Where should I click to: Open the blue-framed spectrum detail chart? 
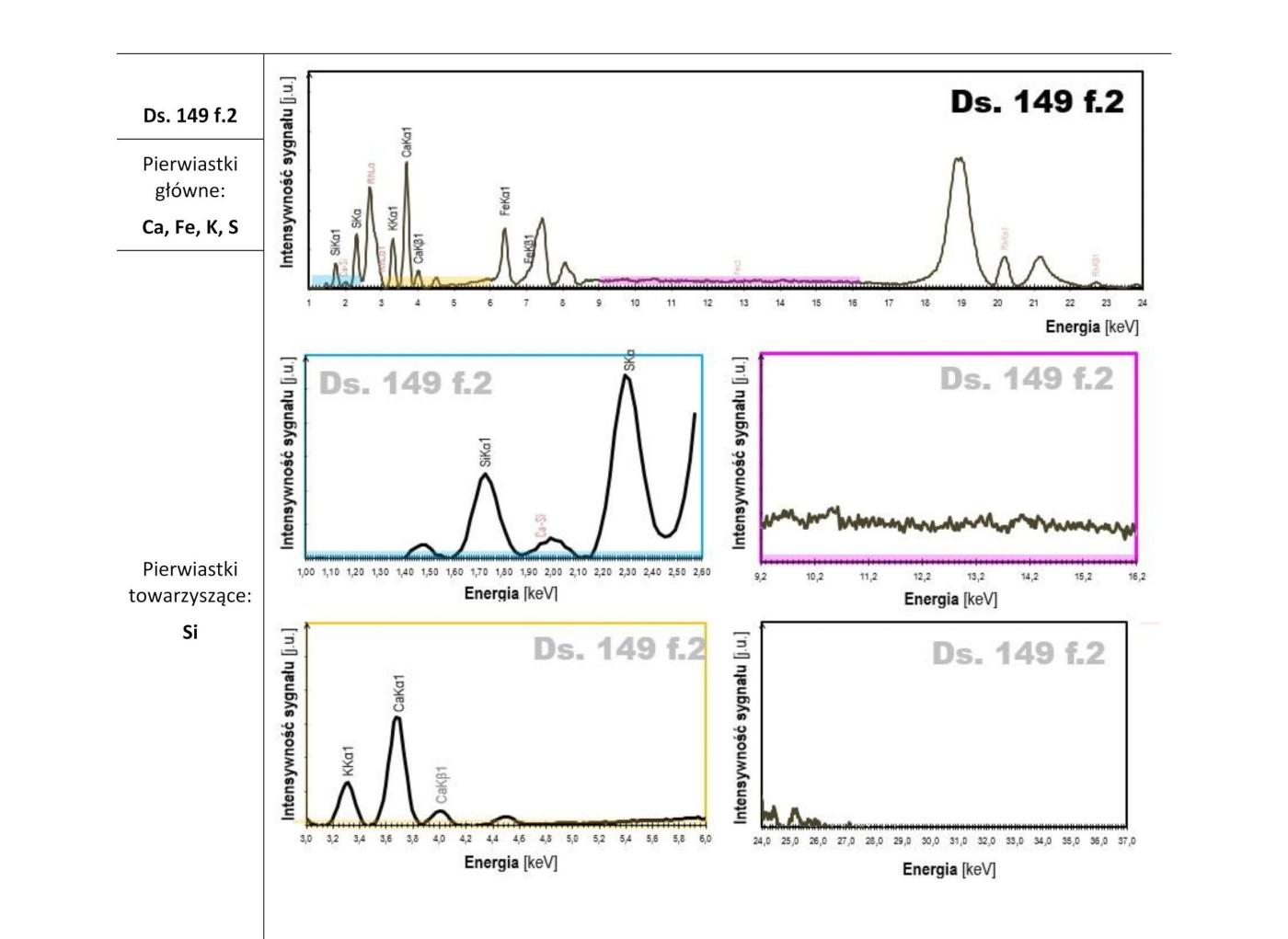(504, 457)
